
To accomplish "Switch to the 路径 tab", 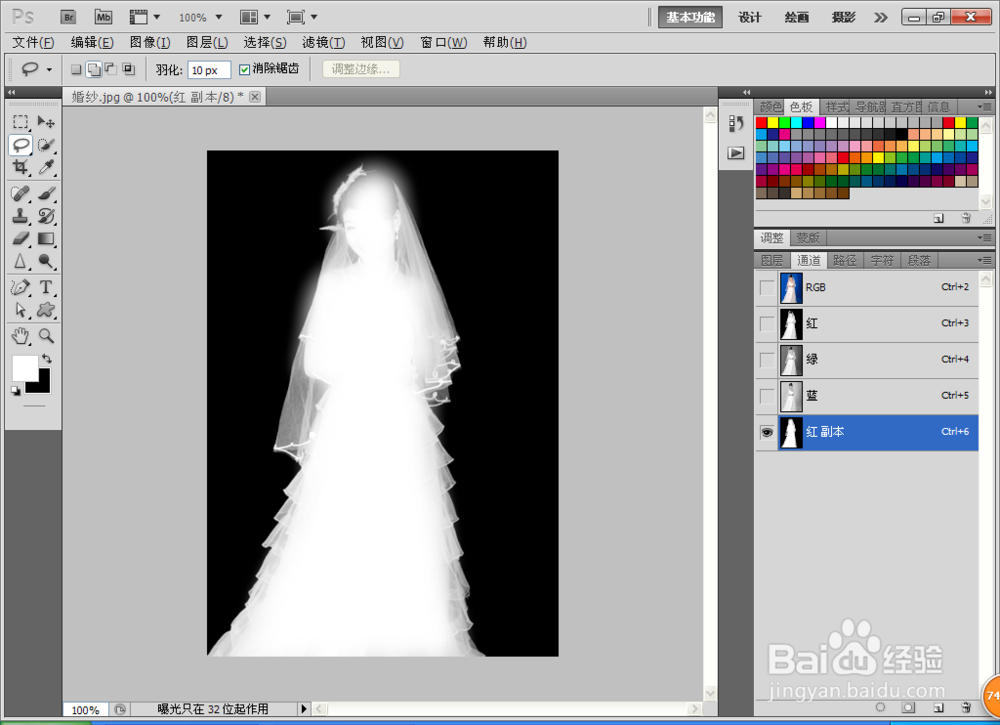I will [845, 260].
